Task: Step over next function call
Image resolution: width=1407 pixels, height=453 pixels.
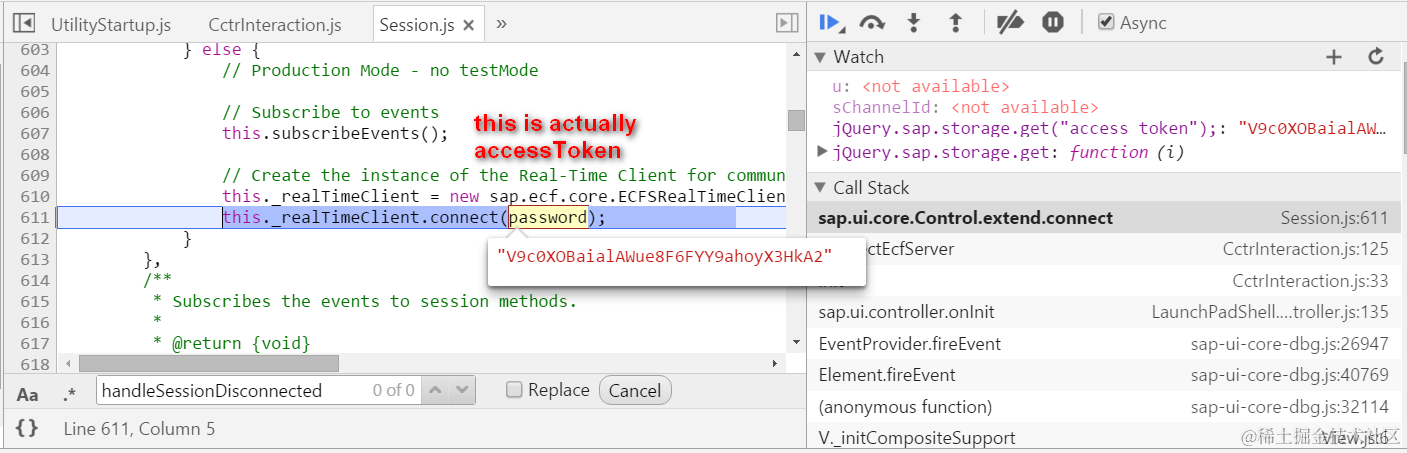Action: click(x=873, y=23)
